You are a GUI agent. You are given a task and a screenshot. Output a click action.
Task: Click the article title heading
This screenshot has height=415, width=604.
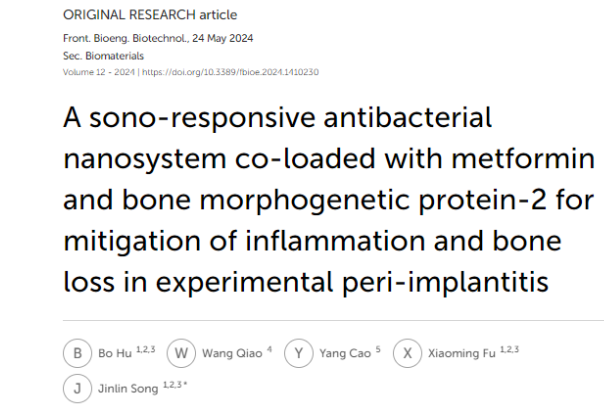329,199
